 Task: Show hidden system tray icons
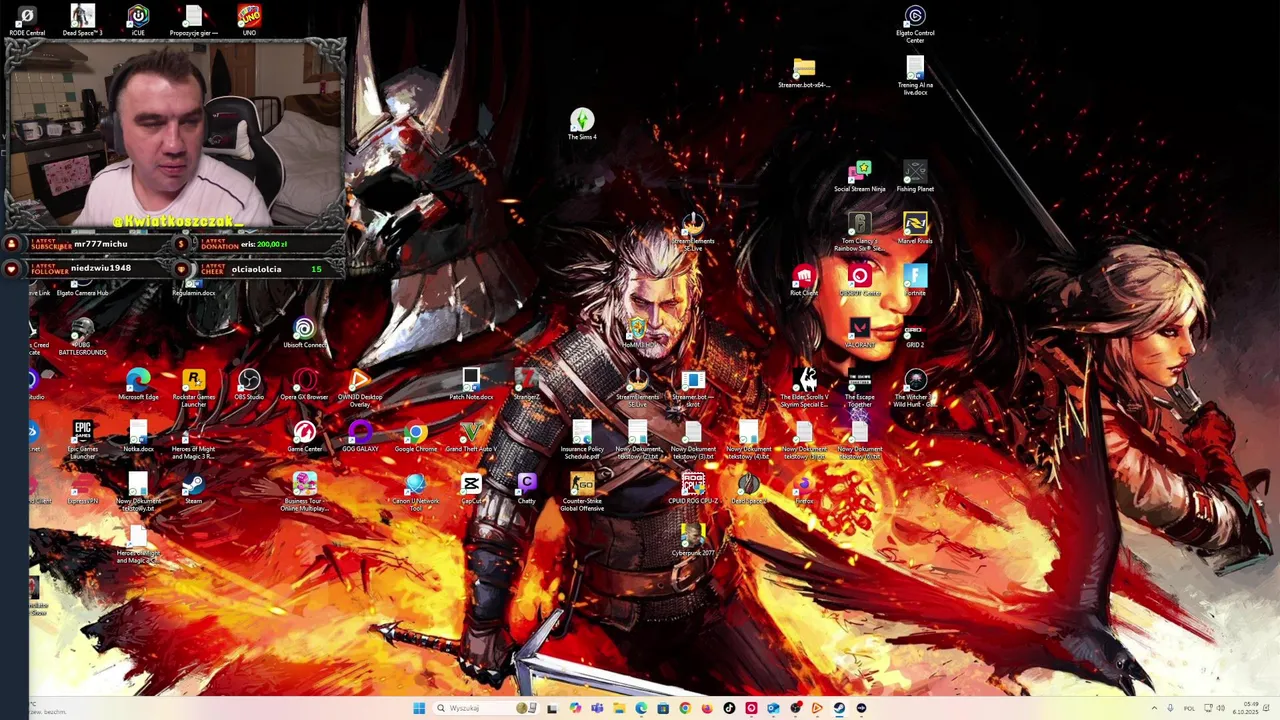point(1154,708)
